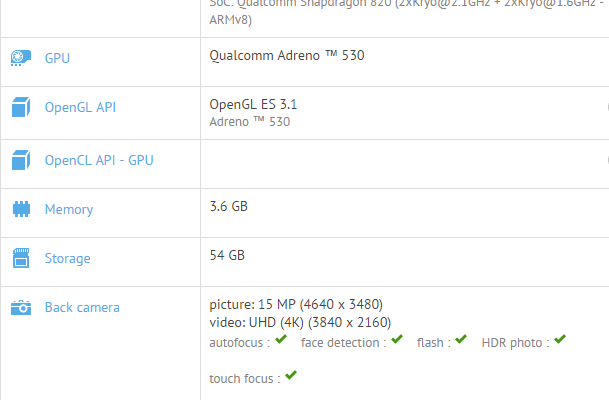Click the Storage label link

[x=67, y=259]
